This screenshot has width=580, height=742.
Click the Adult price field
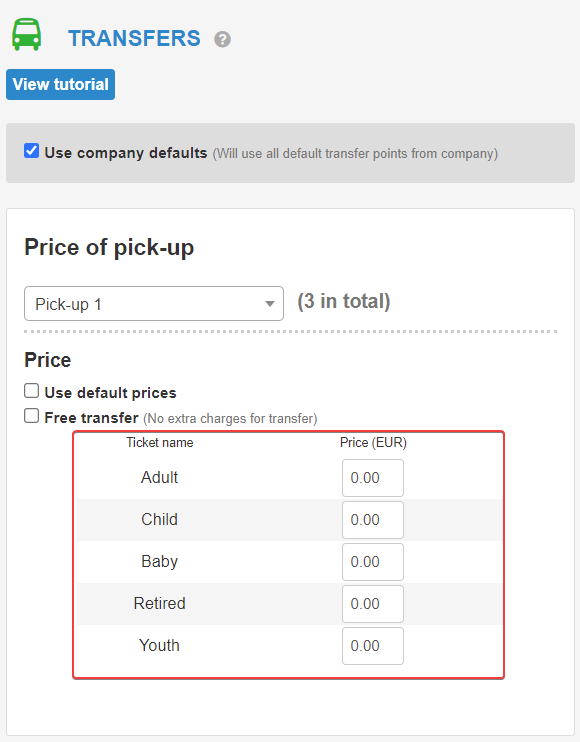point(373,478)
